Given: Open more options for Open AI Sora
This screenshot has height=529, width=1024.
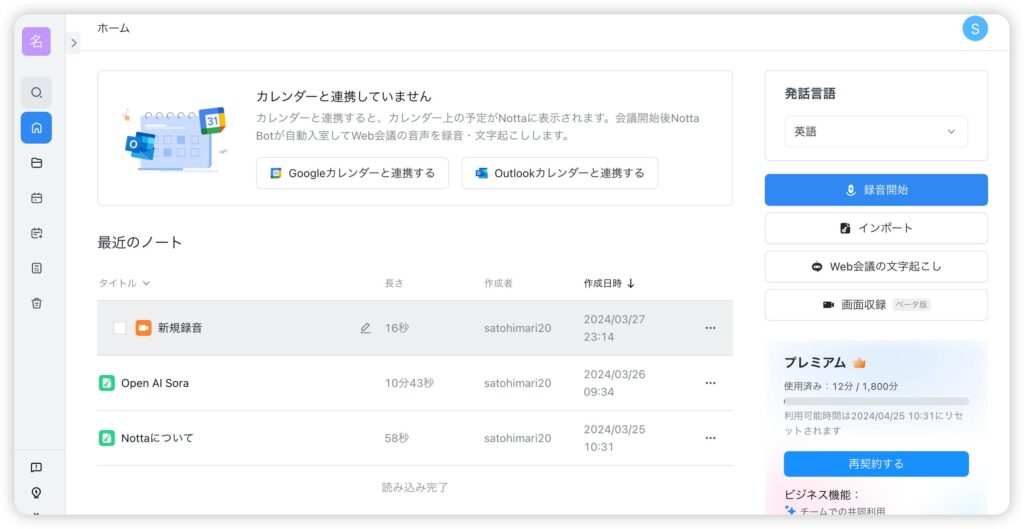Looking at the screenshot, I should click(710, 383).
